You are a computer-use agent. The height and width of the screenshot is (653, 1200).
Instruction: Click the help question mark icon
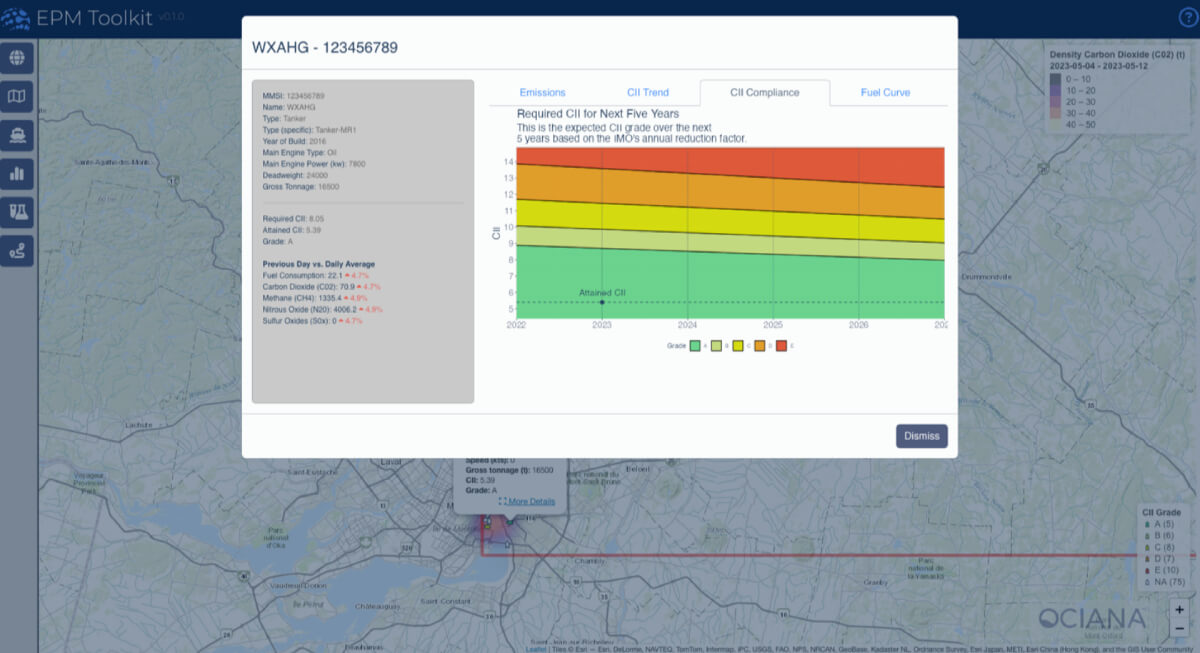click(1188, 17)
